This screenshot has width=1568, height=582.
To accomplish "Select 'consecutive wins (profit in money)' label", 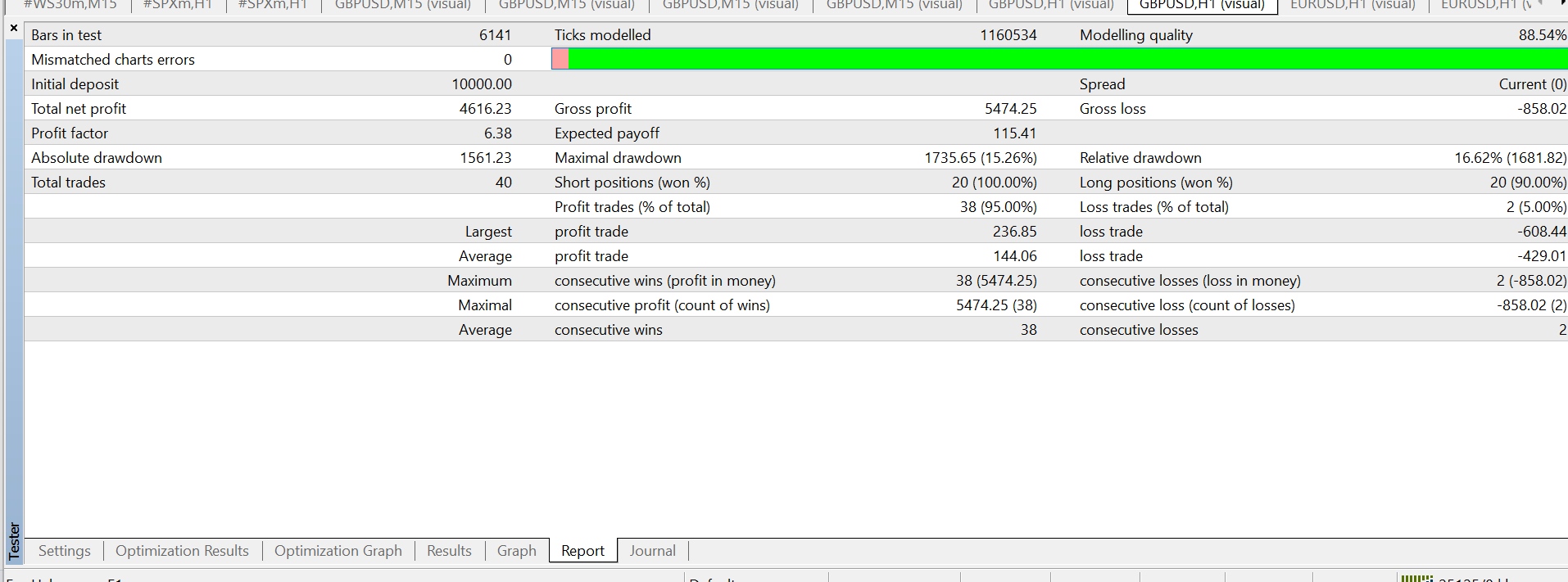I will [665, 281].
